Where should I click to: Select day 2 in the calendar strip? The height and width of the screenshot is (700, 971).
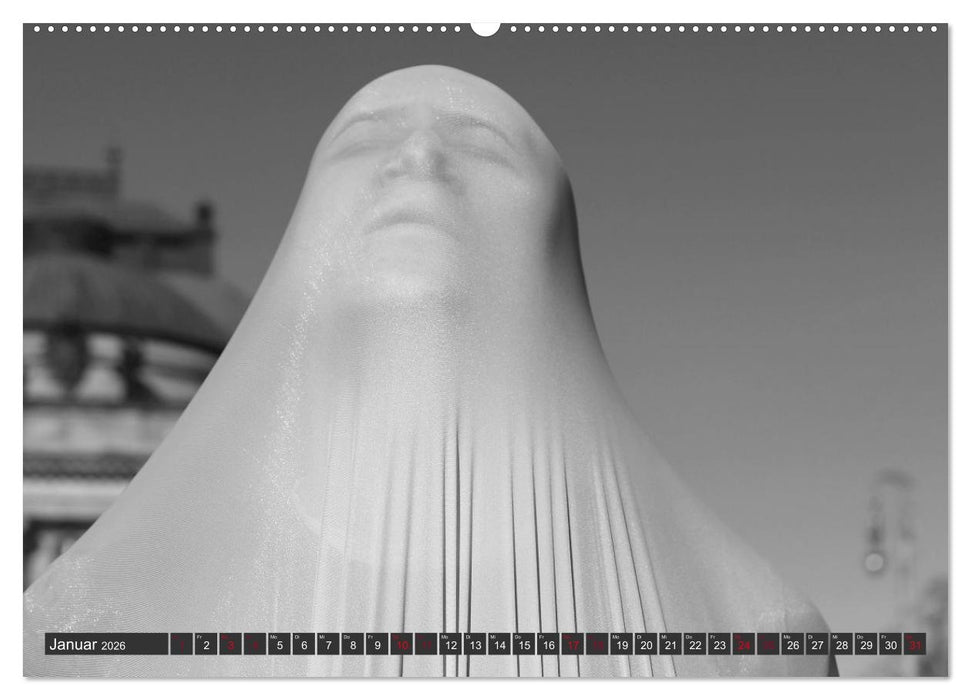(x=206, y=645)
